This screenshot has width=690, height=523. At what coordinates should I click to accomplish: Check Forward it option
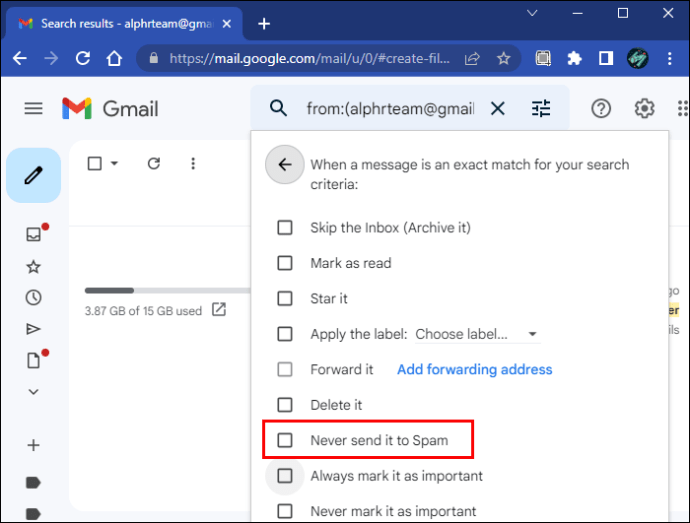(x=285, y=369)
